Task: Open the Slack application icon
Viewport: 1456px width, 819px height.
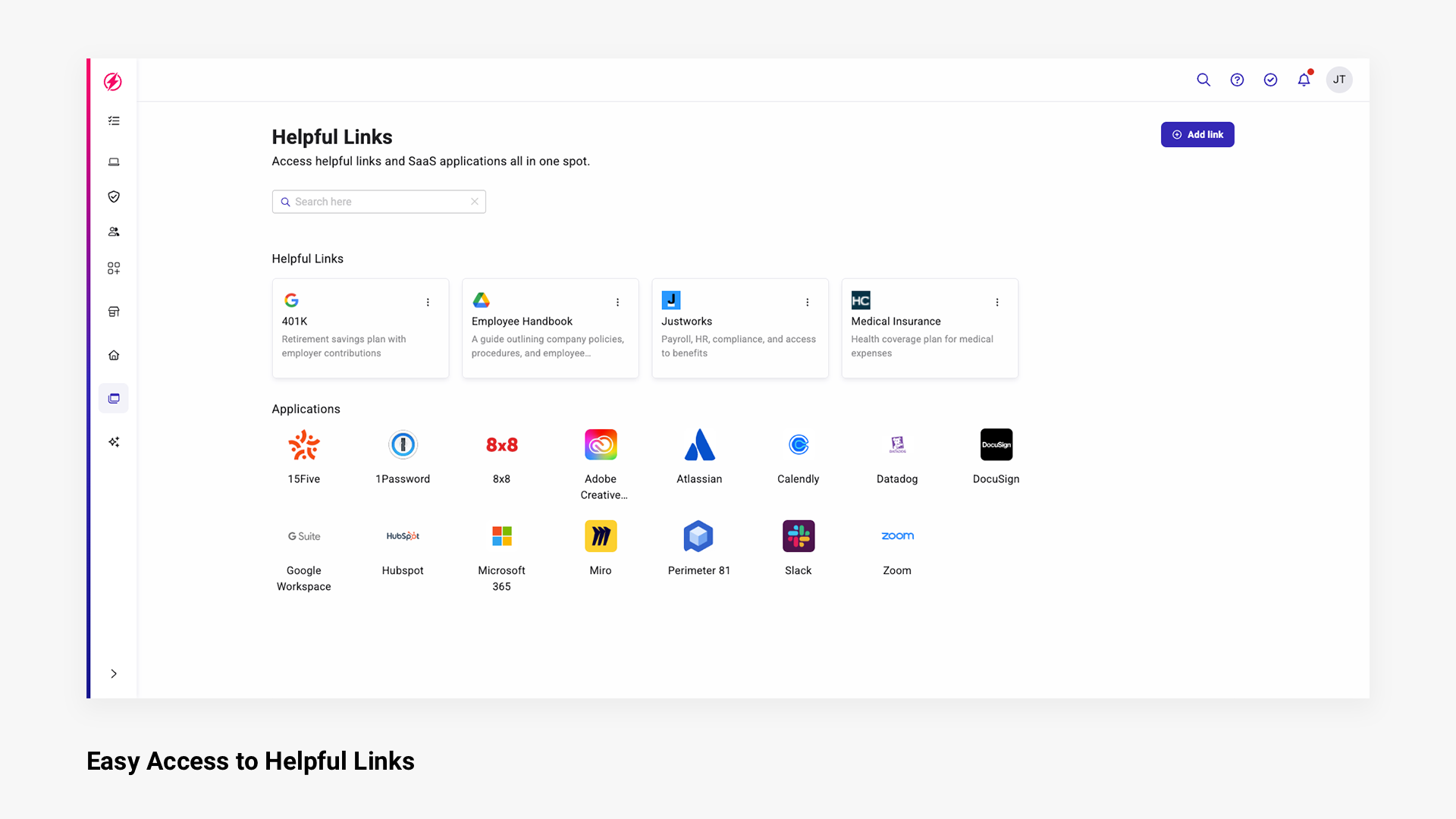Action: (x=798, y=536)
